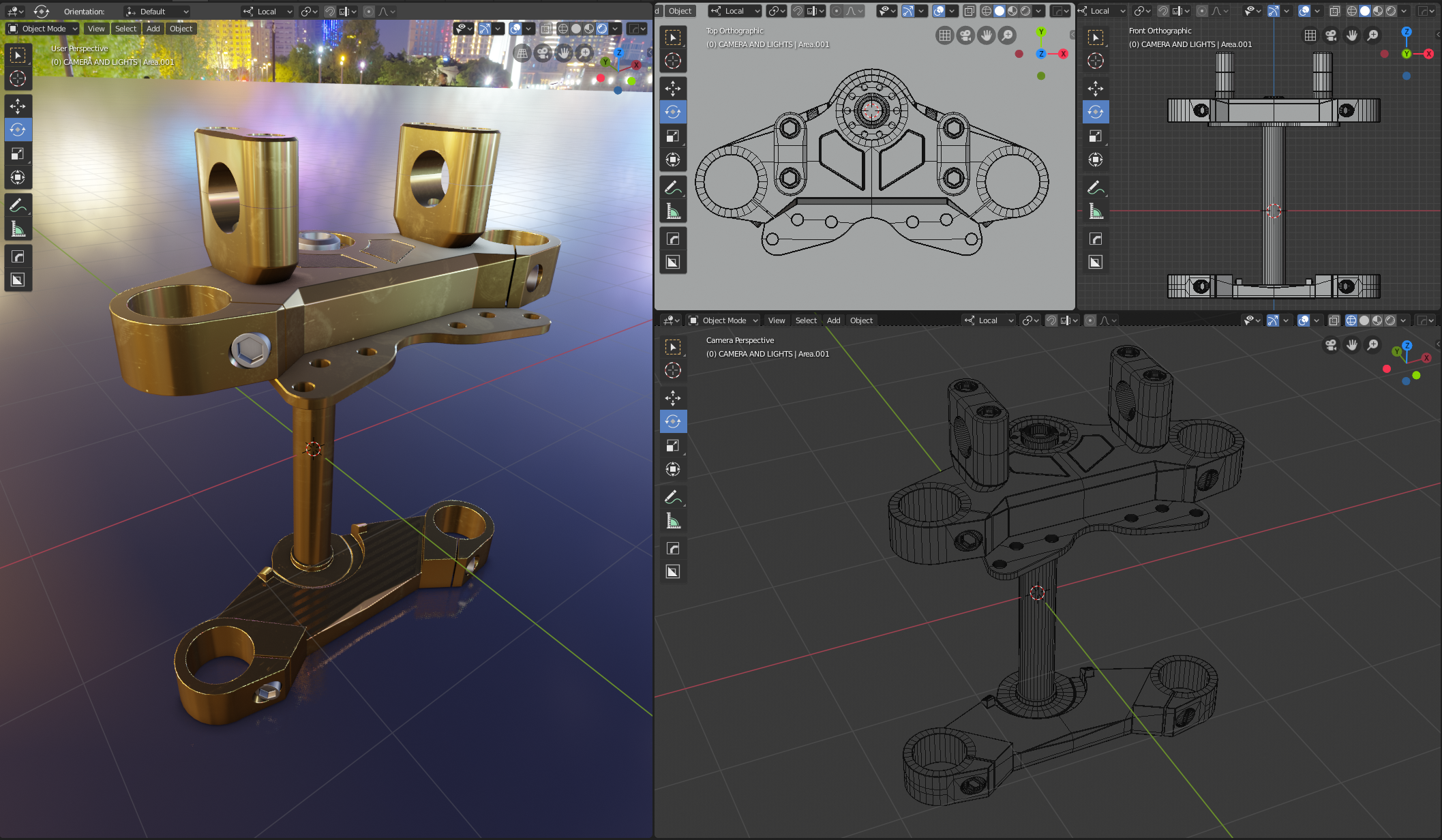Open the Orientation Default dropdown
Image resolution: width=1442 pixels, height=840 pixels.
pyautogui.click(x=157, y=12)
